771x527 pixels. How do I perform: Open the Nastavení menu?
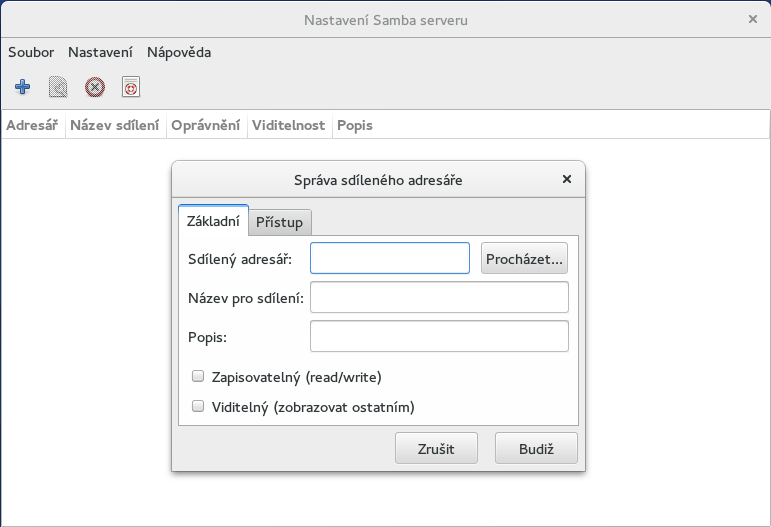click(x=100, y=52)
